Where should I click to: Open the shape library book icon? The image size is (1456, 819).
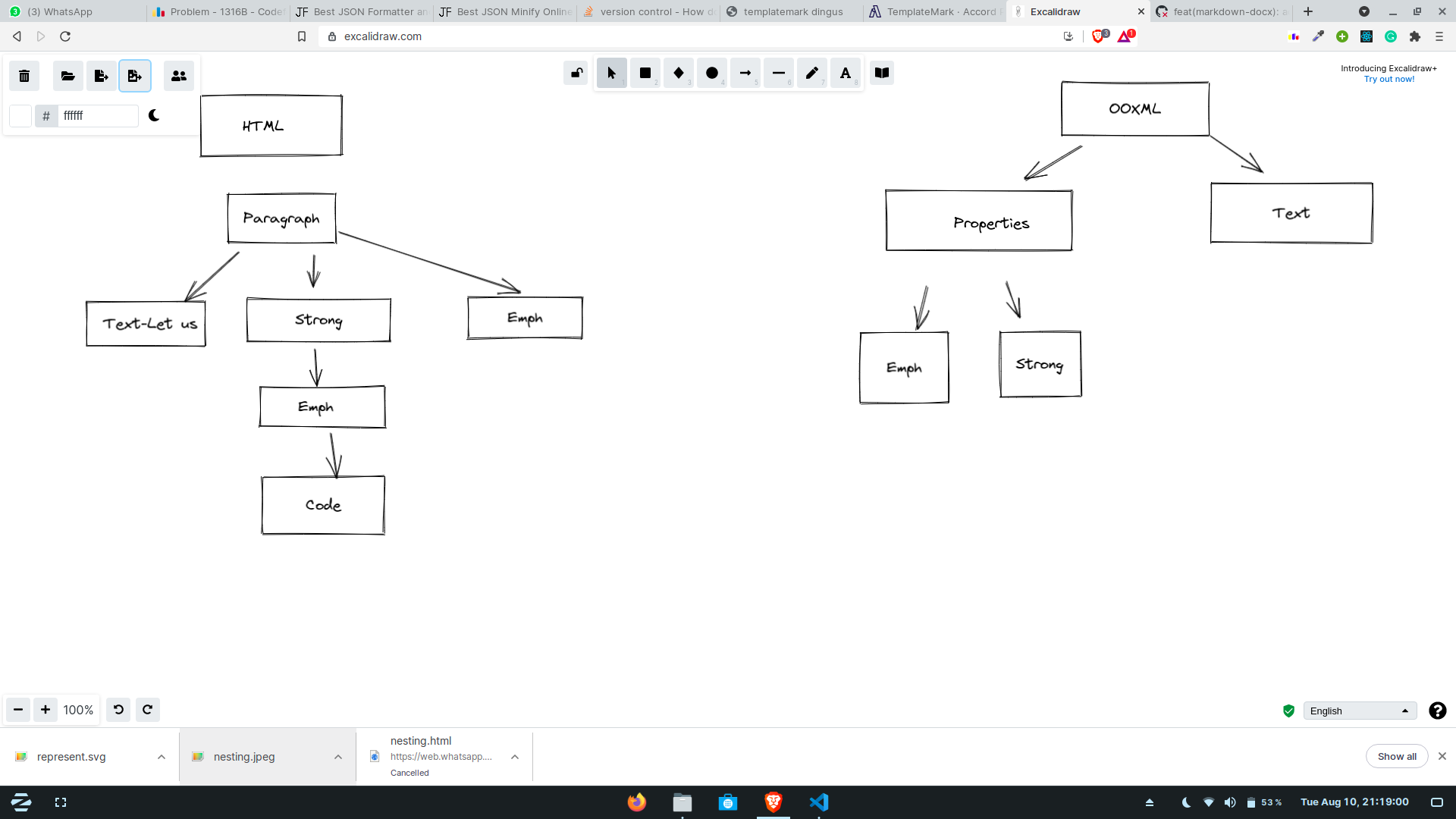tap(881, 74)
